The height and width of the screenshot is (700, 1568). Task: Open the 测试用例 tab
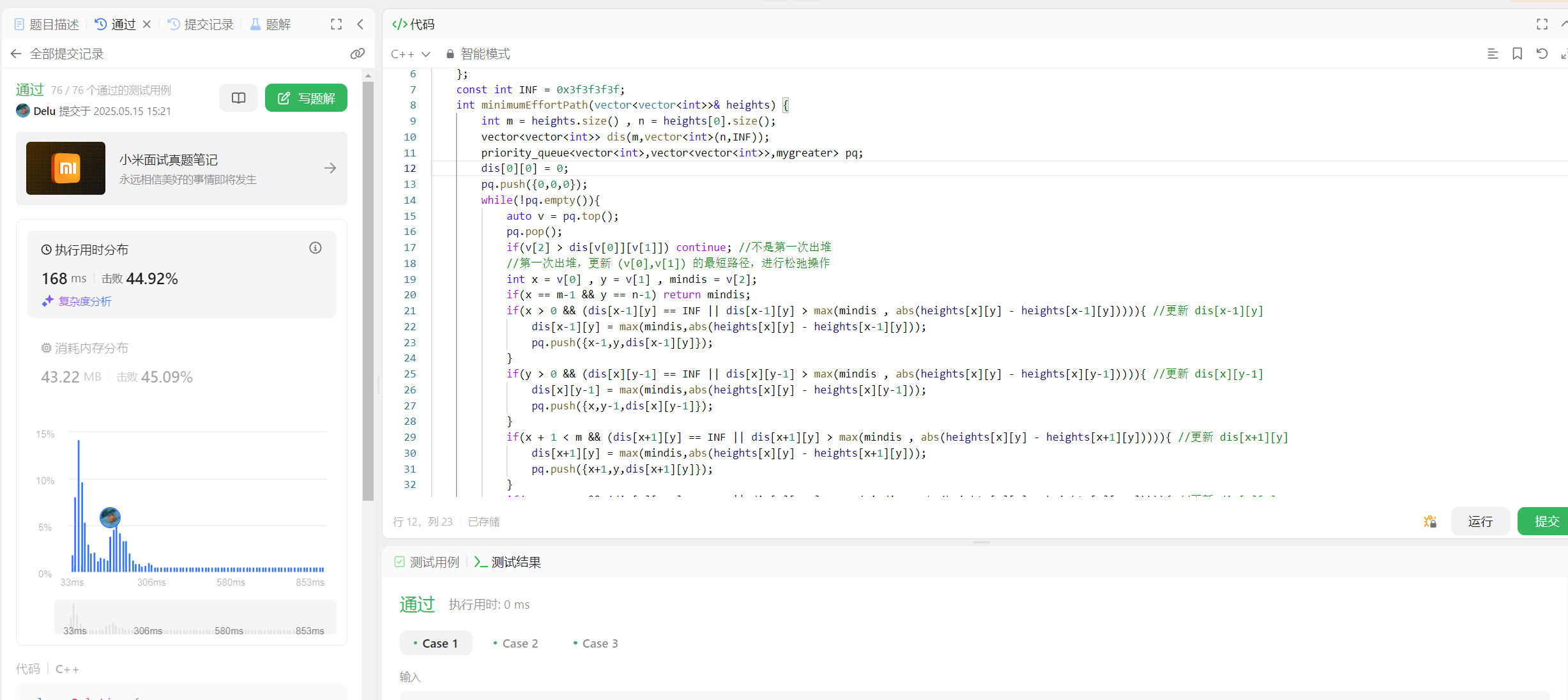(427, 562)
